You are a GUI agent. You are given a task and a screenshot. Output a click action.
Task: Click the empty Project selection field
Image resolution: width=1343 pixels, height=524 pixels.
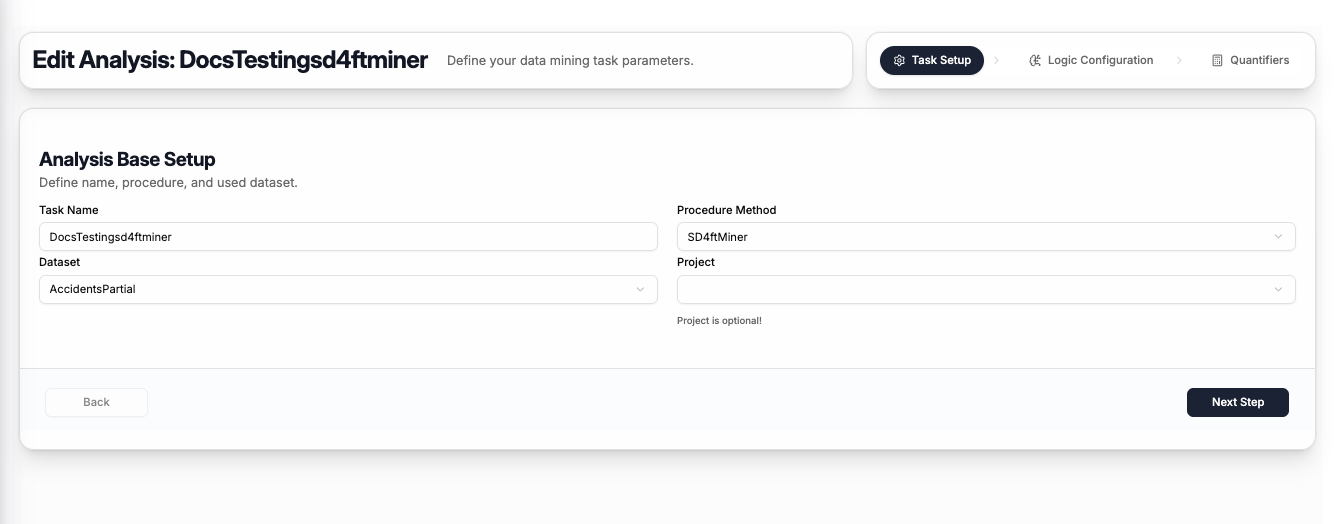click(970, 289)
